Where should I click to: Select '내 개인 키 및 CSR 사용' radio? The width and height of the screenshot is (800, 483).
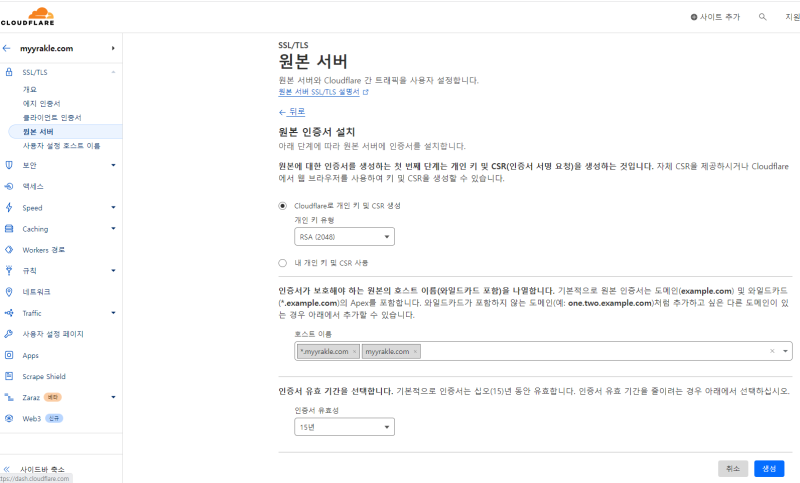click(282, 262)
